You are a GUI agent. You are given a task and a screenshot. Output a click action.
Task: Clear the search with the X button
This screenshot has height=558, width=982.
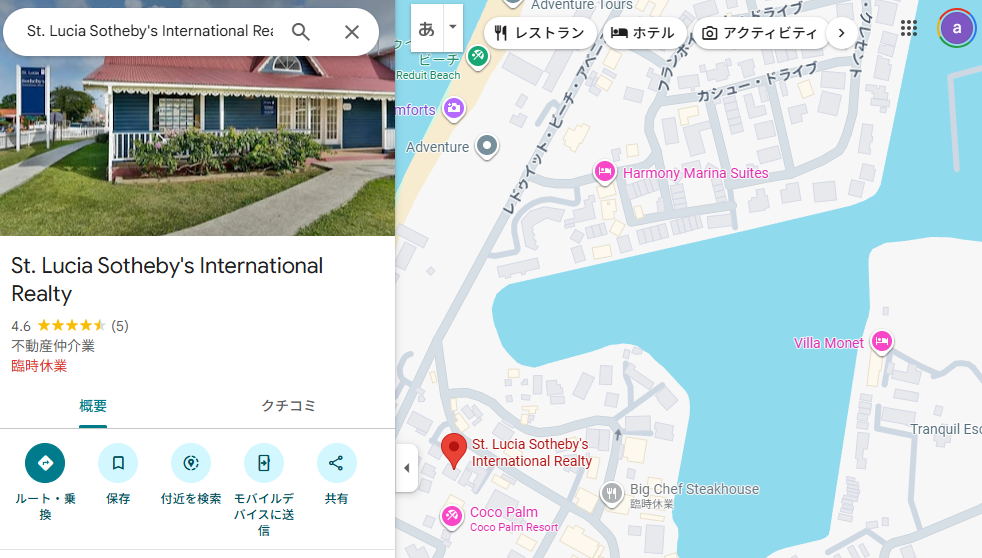click(352, 32)
